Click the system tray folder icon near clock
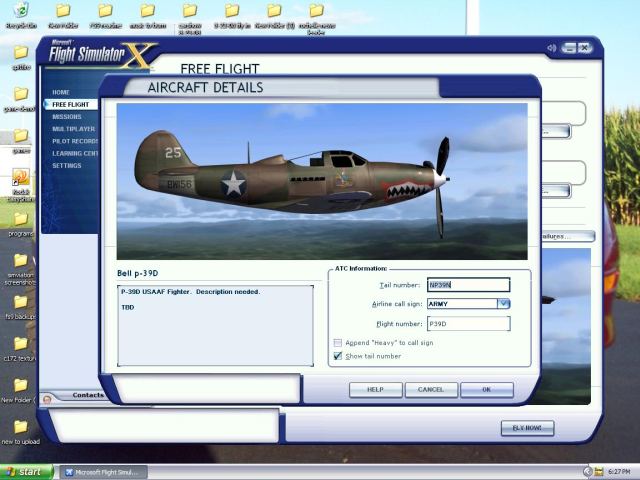640x480 pixels. click(x=598, y=472)
